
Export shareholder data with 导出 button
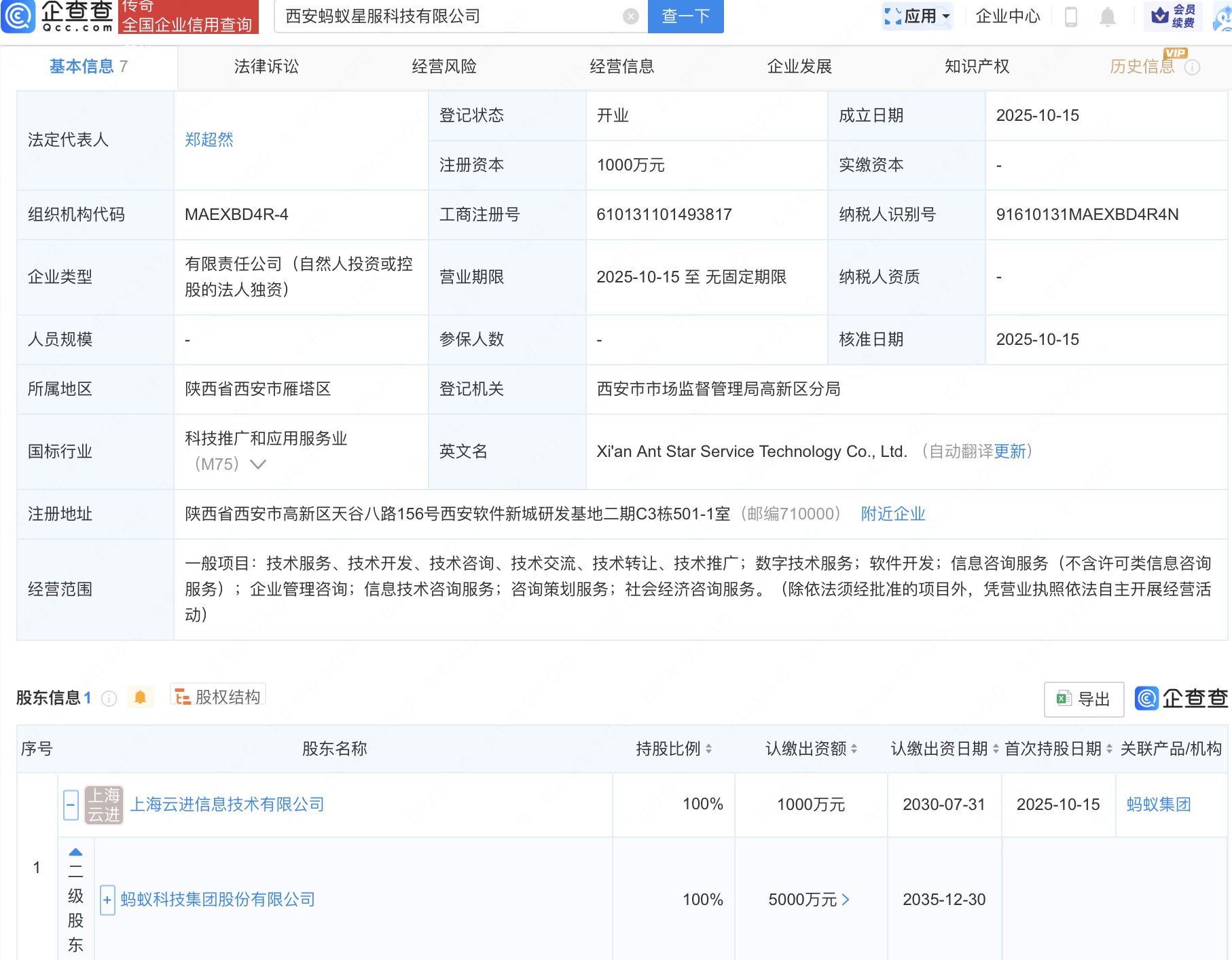1083,699
